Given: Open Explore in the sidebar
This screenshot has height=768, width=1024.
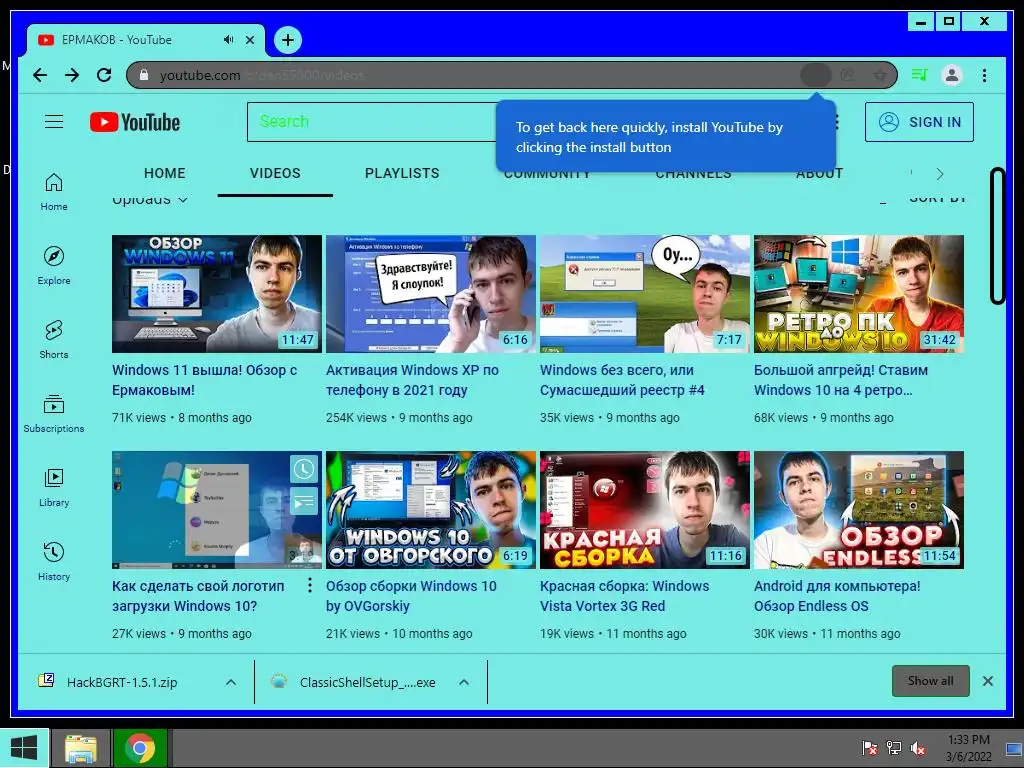Looking at the screenshot, I should (54, 266).
